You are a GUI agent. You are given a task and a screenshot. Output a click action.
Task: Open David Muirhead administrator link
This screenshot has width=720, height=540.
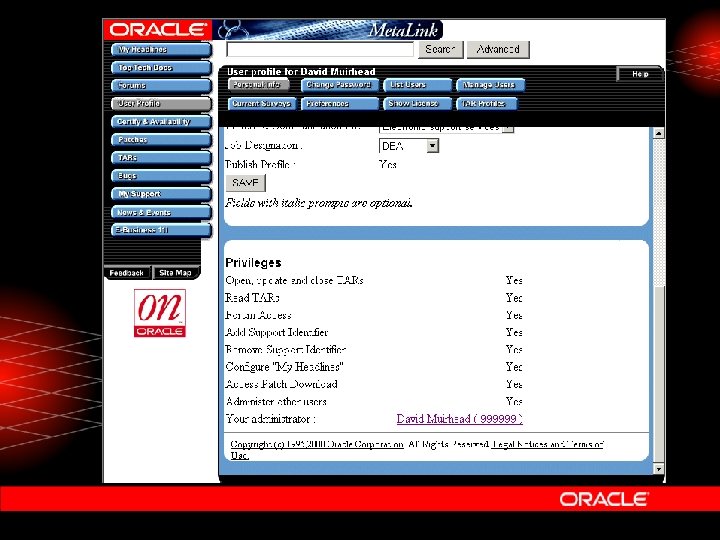tap(460, 419)
